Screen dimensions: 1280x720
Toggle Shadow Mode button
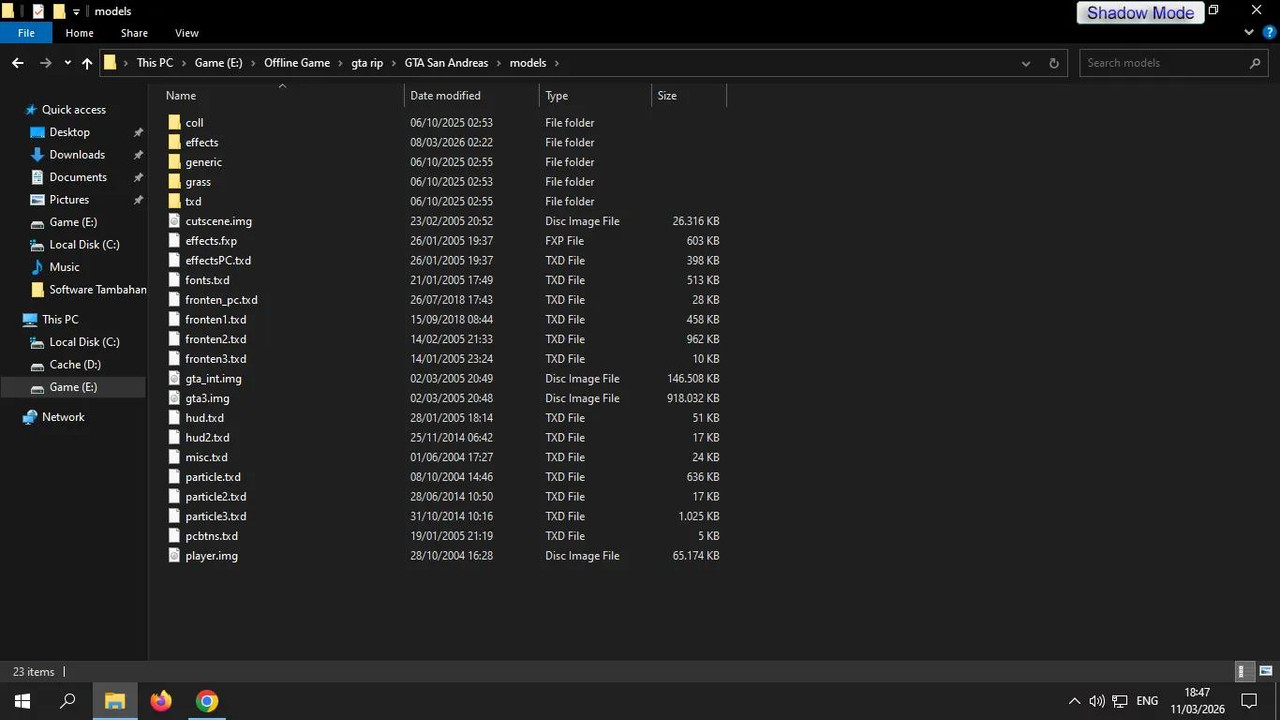1140,13
